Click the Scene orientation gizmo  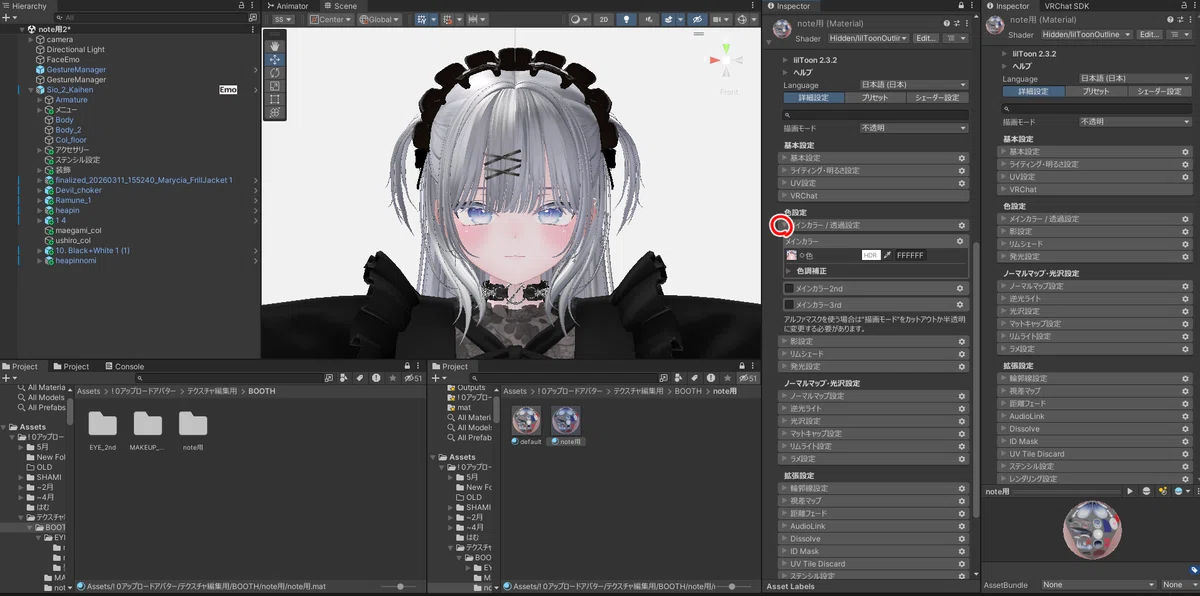[x=725, y=61]
